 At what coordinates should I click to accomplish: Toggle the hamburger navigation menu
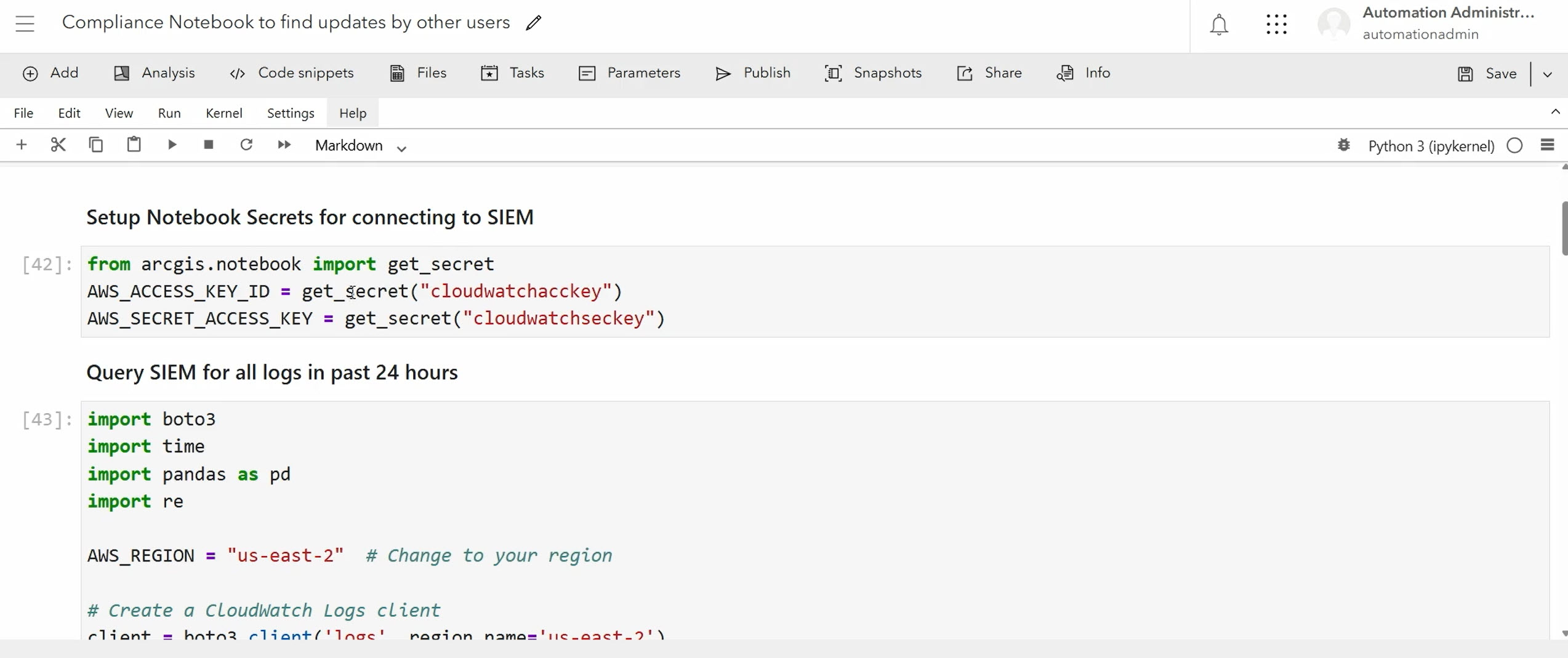click(25, 23)
